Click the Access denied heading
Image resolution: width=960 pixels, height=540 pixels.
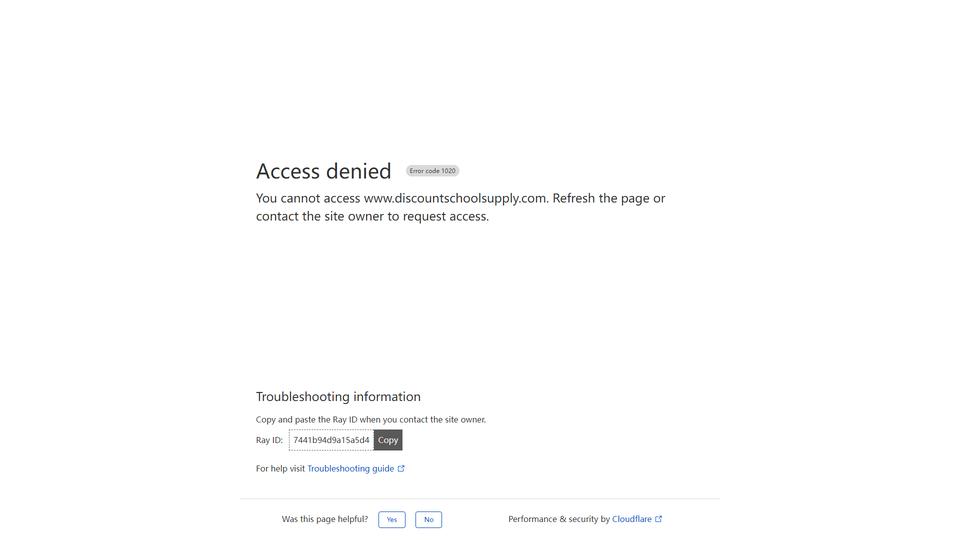pos(323,171)
